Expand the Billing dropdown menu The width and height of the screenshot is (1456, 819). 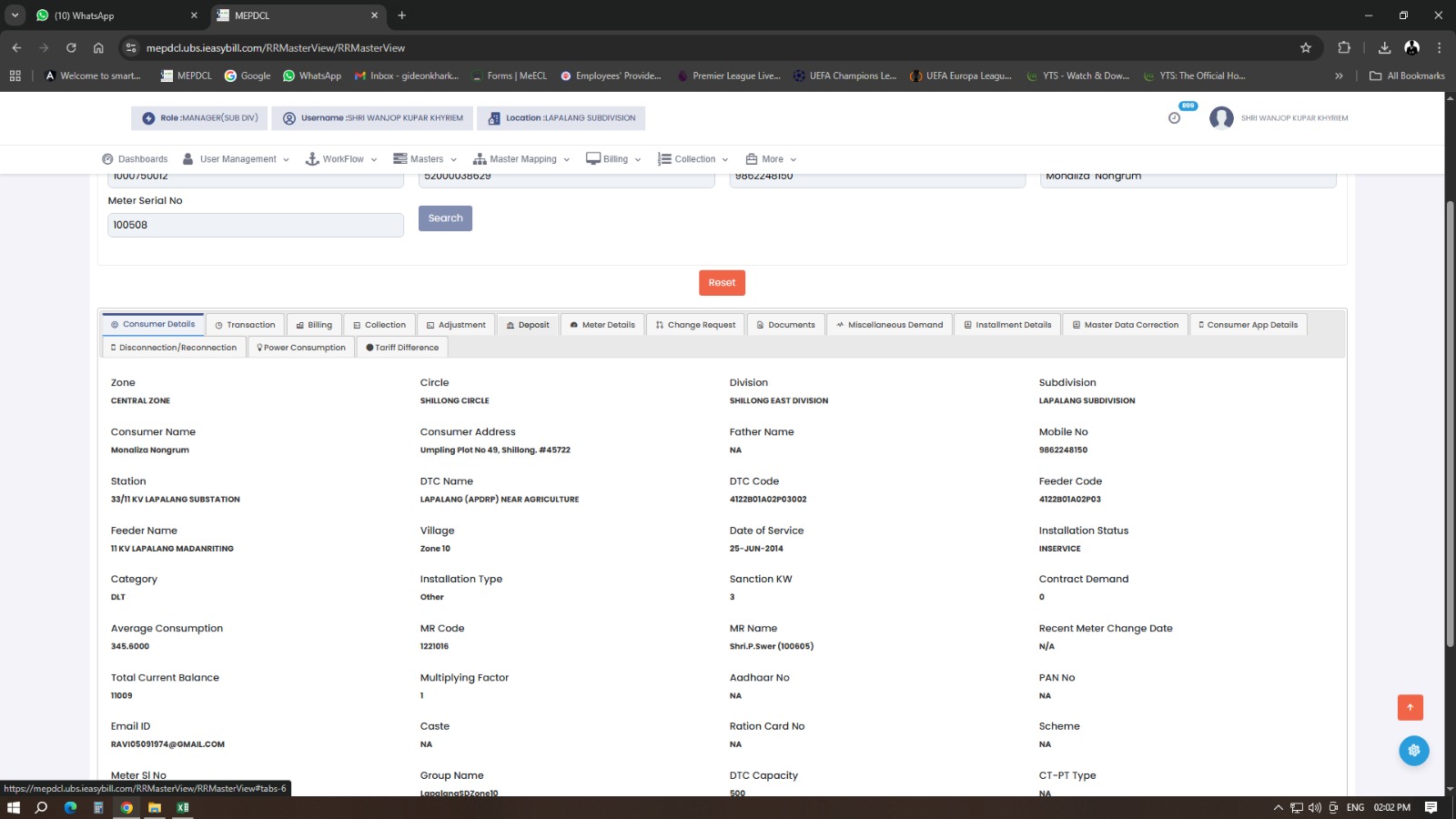[614, 159]
